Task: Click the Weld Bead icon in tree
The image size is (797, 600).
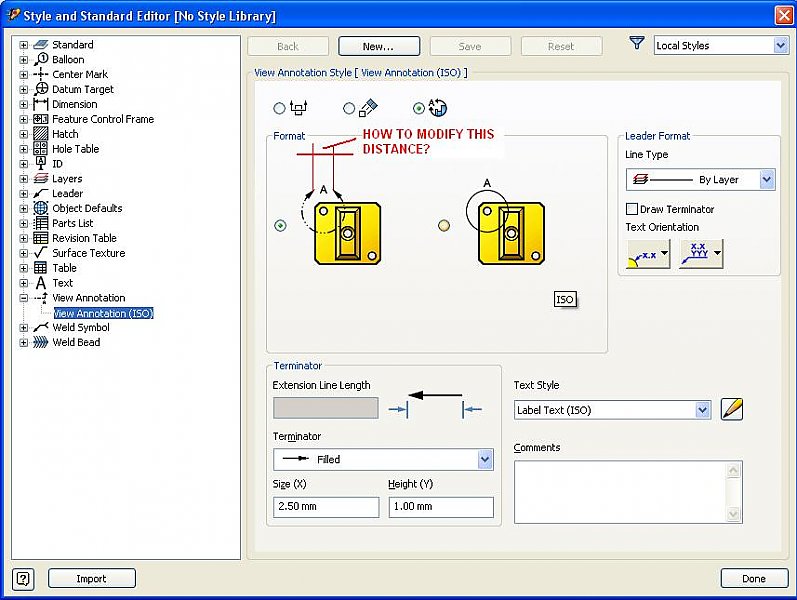Action: point(41,342)
